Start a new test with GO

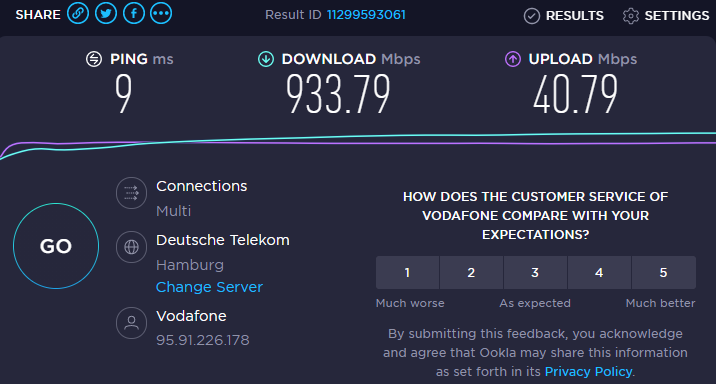[56, 246]
